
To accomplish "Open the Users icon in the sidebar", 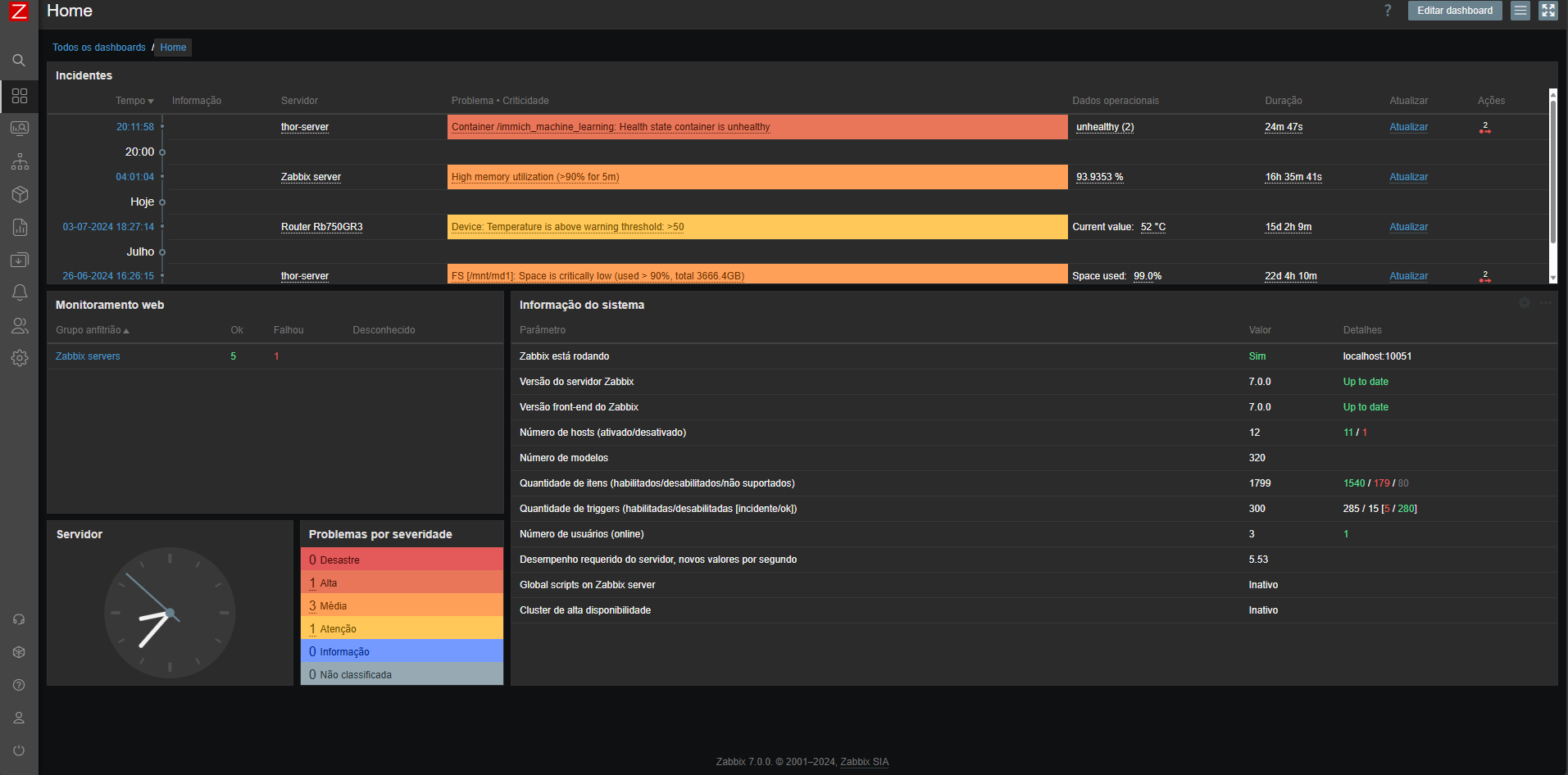I will point(19,325).
